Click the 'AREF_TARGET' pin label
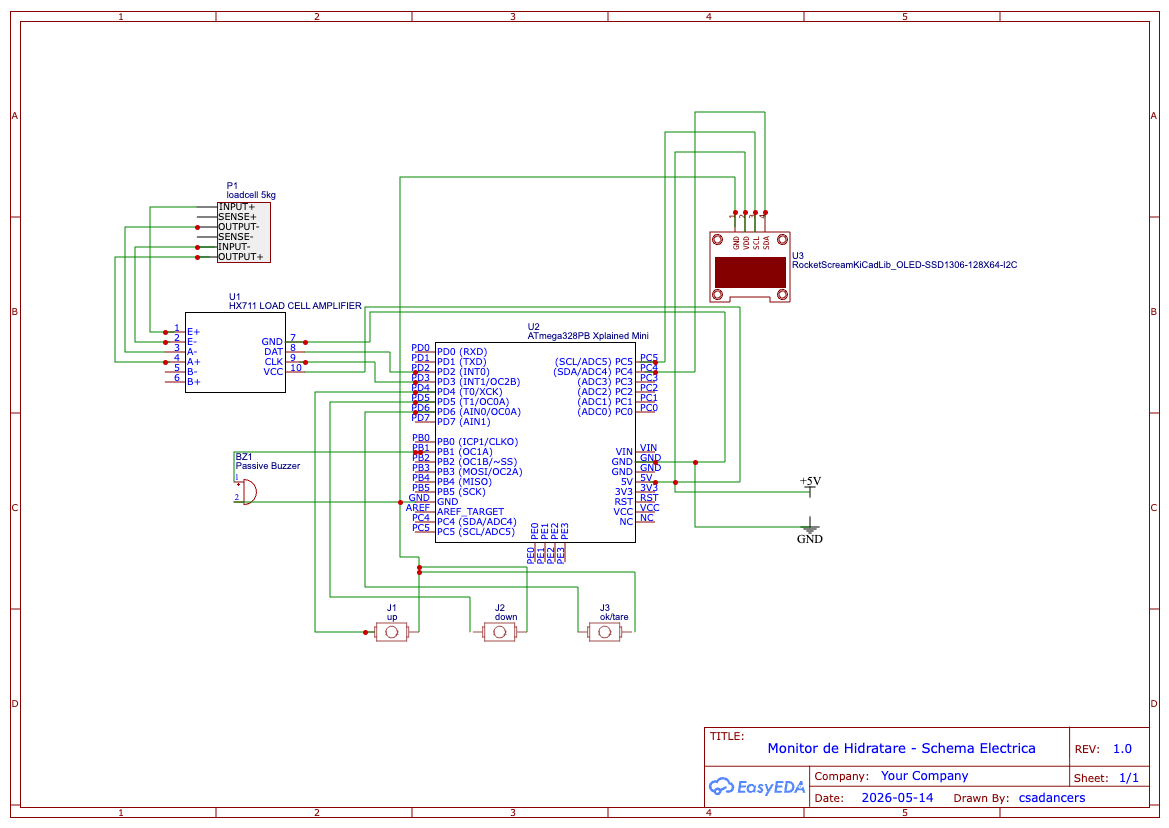The height and width of the screenshot is (828, 1169). (x=470, y=512)
